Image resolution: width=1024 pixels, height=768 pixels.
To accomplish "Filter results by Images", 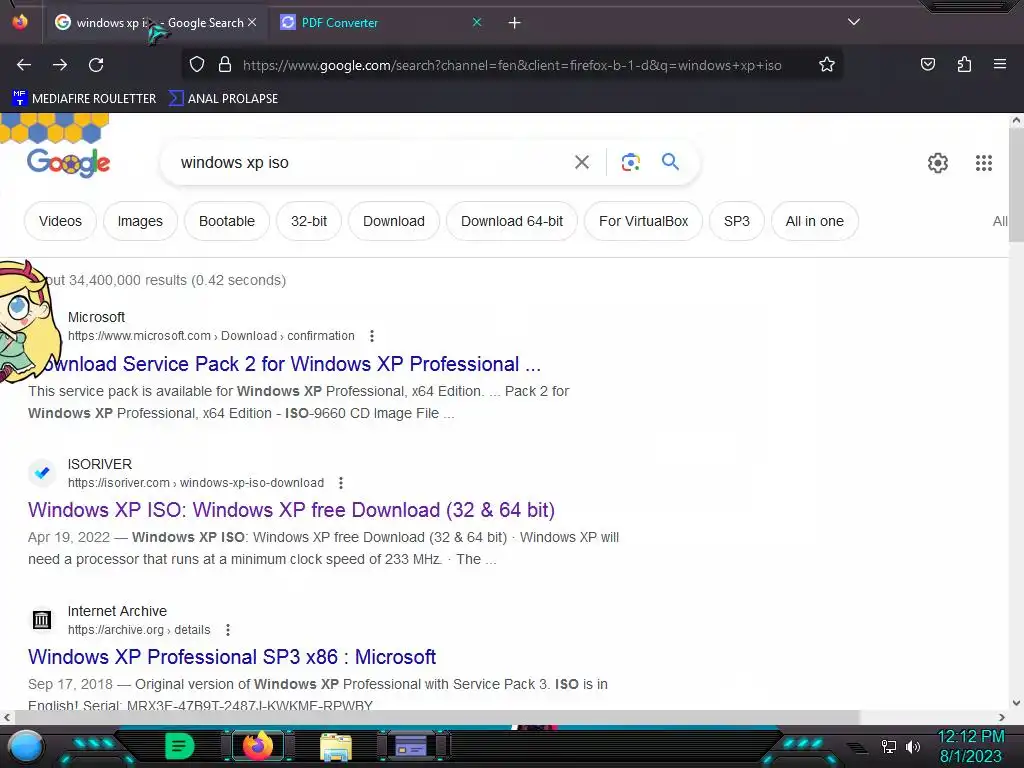I will pos(140,221).
